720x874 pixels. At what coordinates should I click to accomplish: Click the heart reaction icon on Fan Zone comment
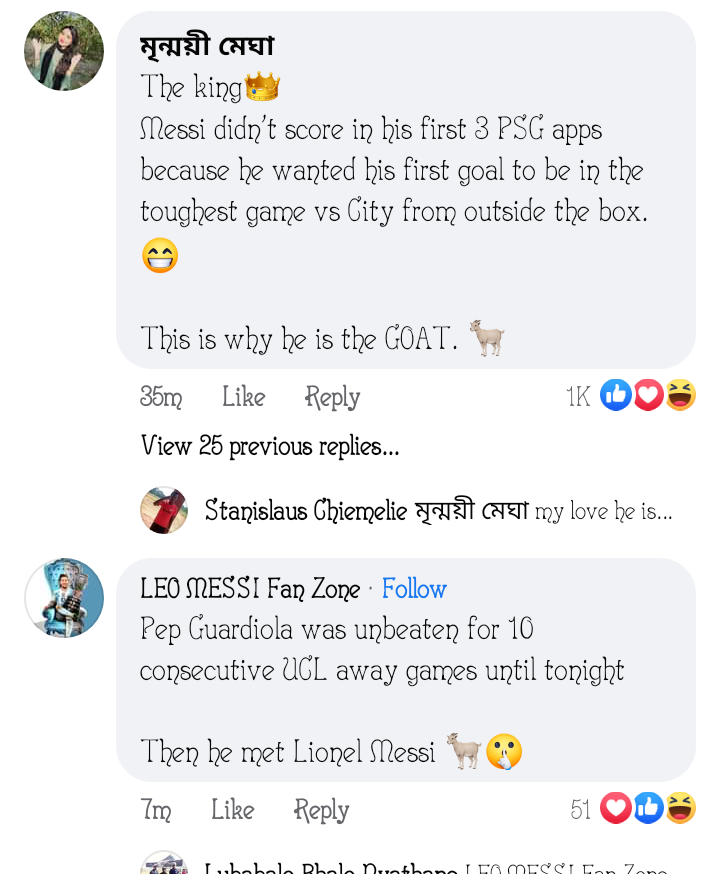[616, 808]
